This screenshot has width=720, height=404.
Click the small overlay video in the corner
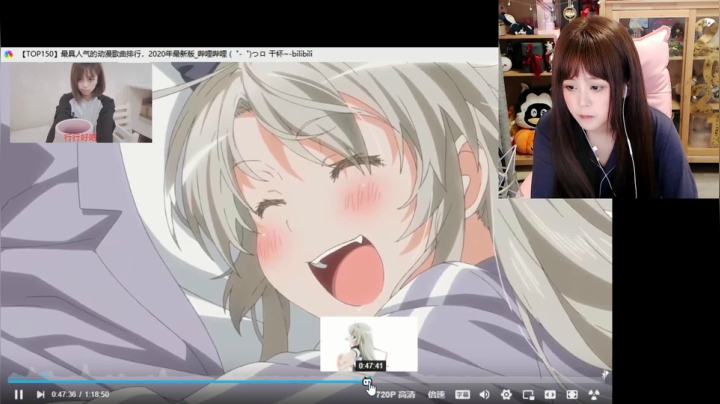click(x=81, y=103)
